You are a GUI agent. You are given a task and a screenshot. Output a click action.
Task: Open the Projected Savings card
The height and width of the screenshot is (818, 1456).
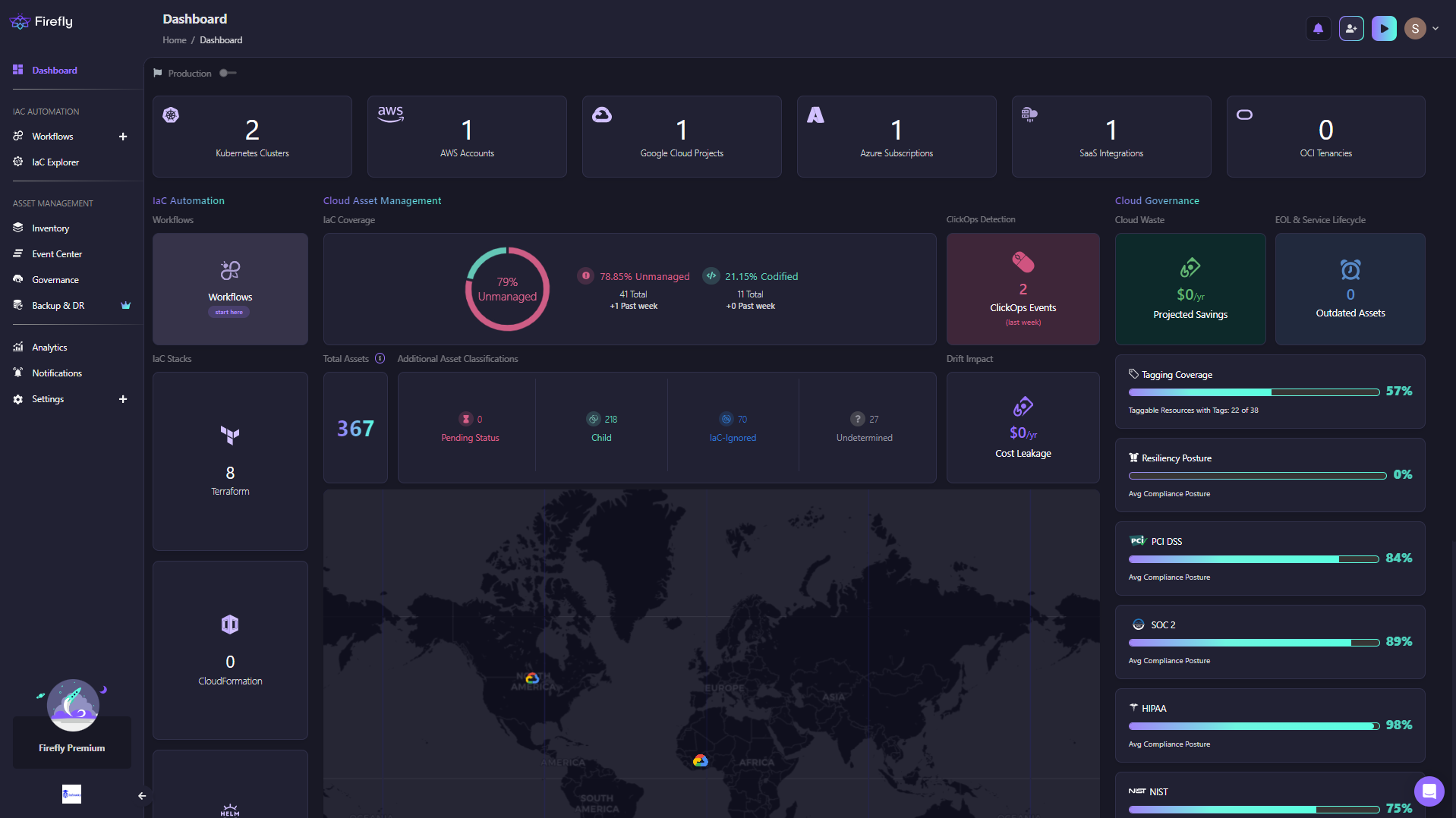point(1190,289)
